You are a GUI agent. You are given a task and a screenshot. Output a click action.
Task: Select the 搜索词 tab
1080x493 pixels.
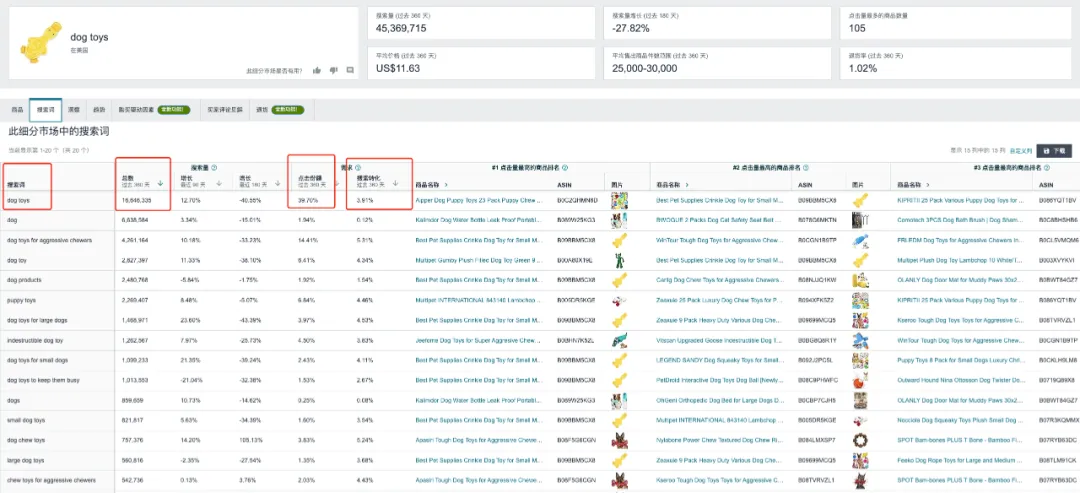[45, 109]
